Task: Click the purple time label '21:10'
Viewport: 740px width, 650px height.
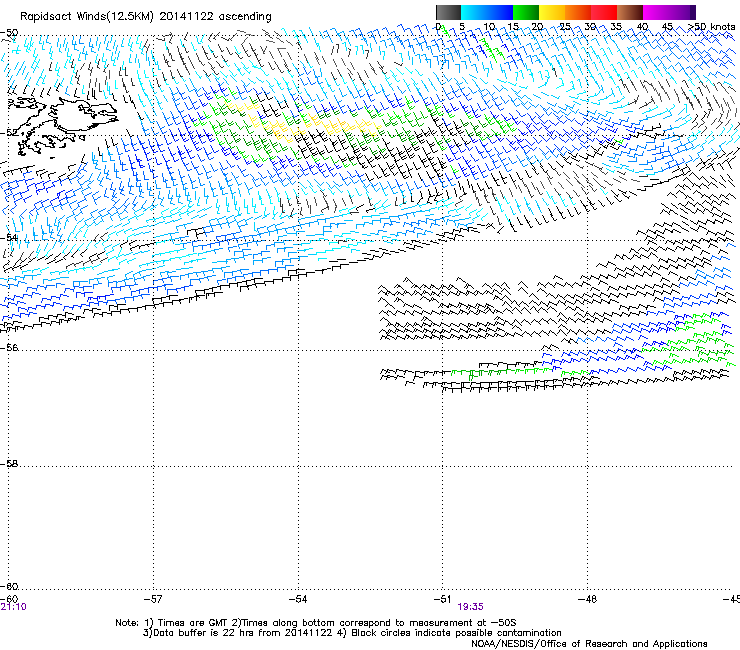Action: coord(14,607)
